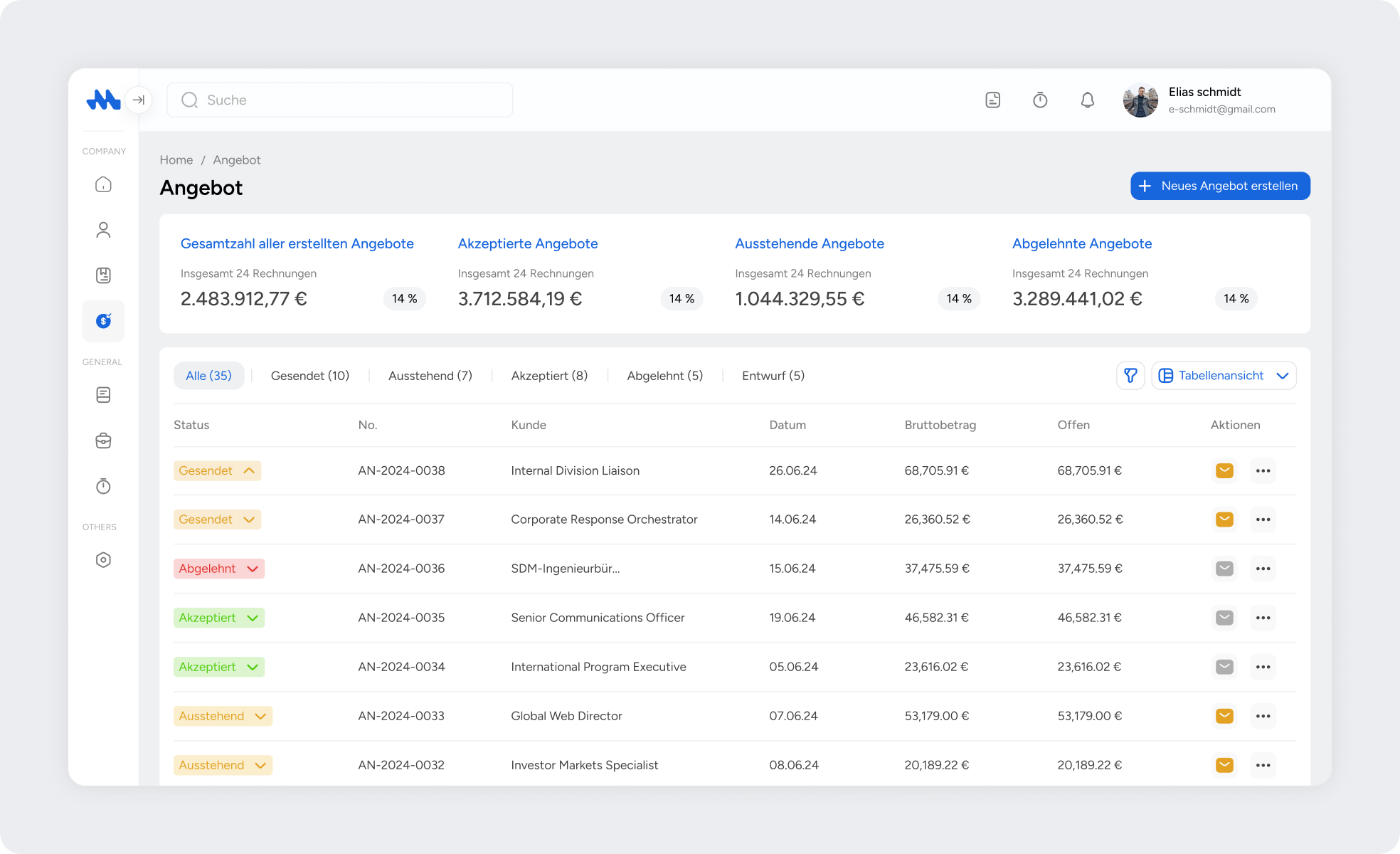
Task: Click the notification bell icon
Action: (1087, 100)
